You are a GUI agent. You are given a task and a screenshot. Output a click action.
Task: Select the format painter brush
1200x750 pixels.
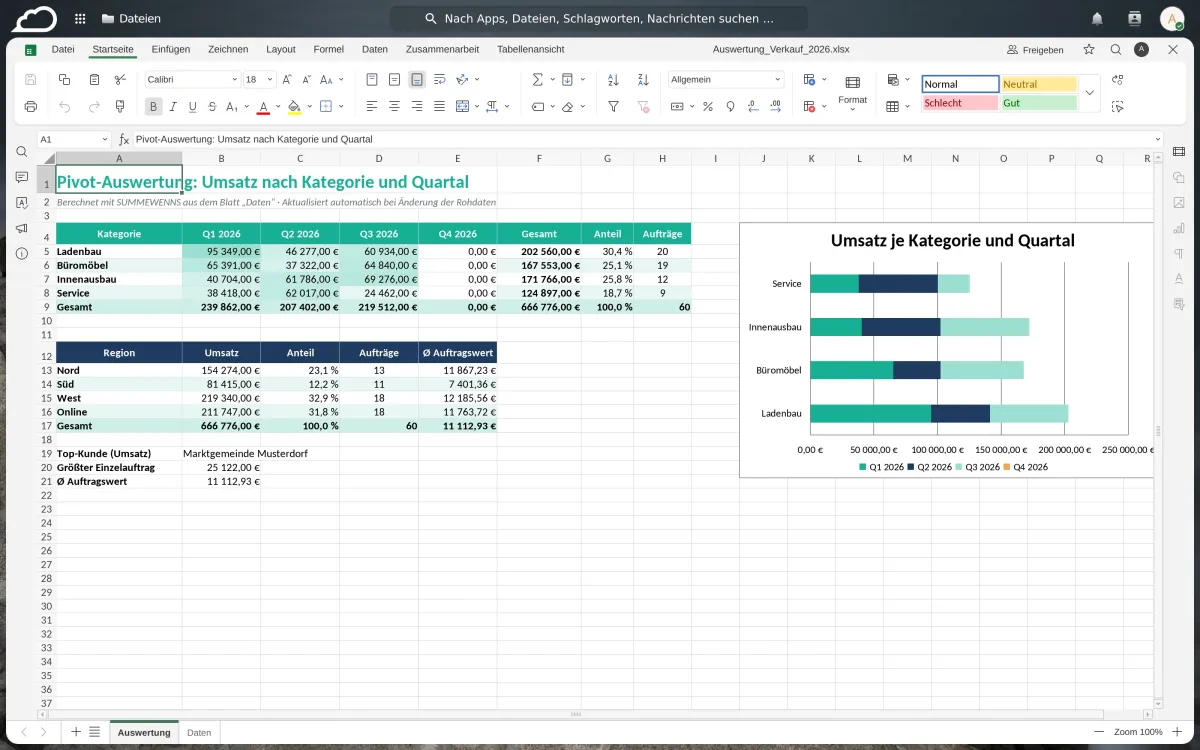[120, 106]
